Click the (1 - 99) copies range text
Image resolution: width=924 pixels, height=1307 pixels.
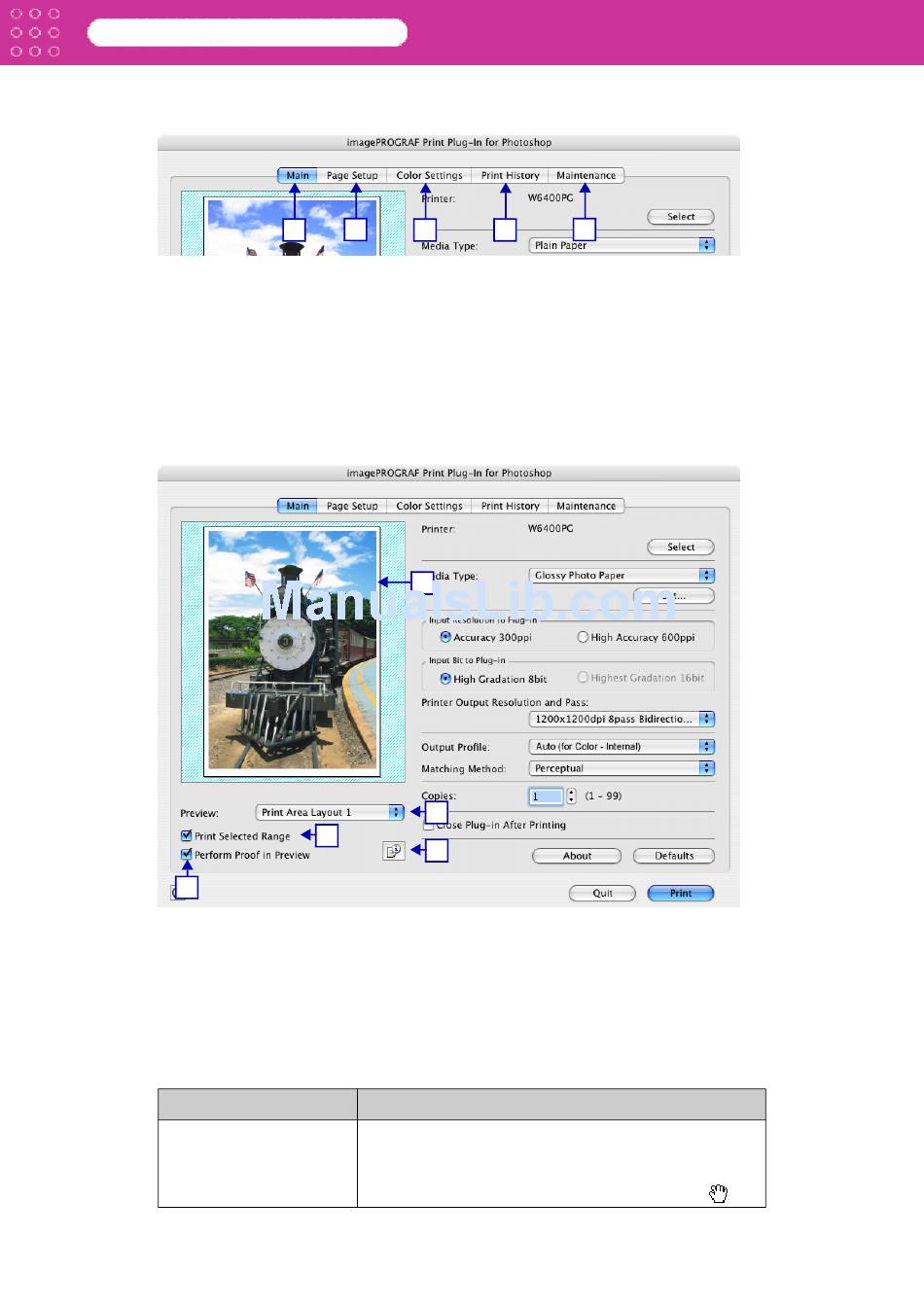coord(603,795)
